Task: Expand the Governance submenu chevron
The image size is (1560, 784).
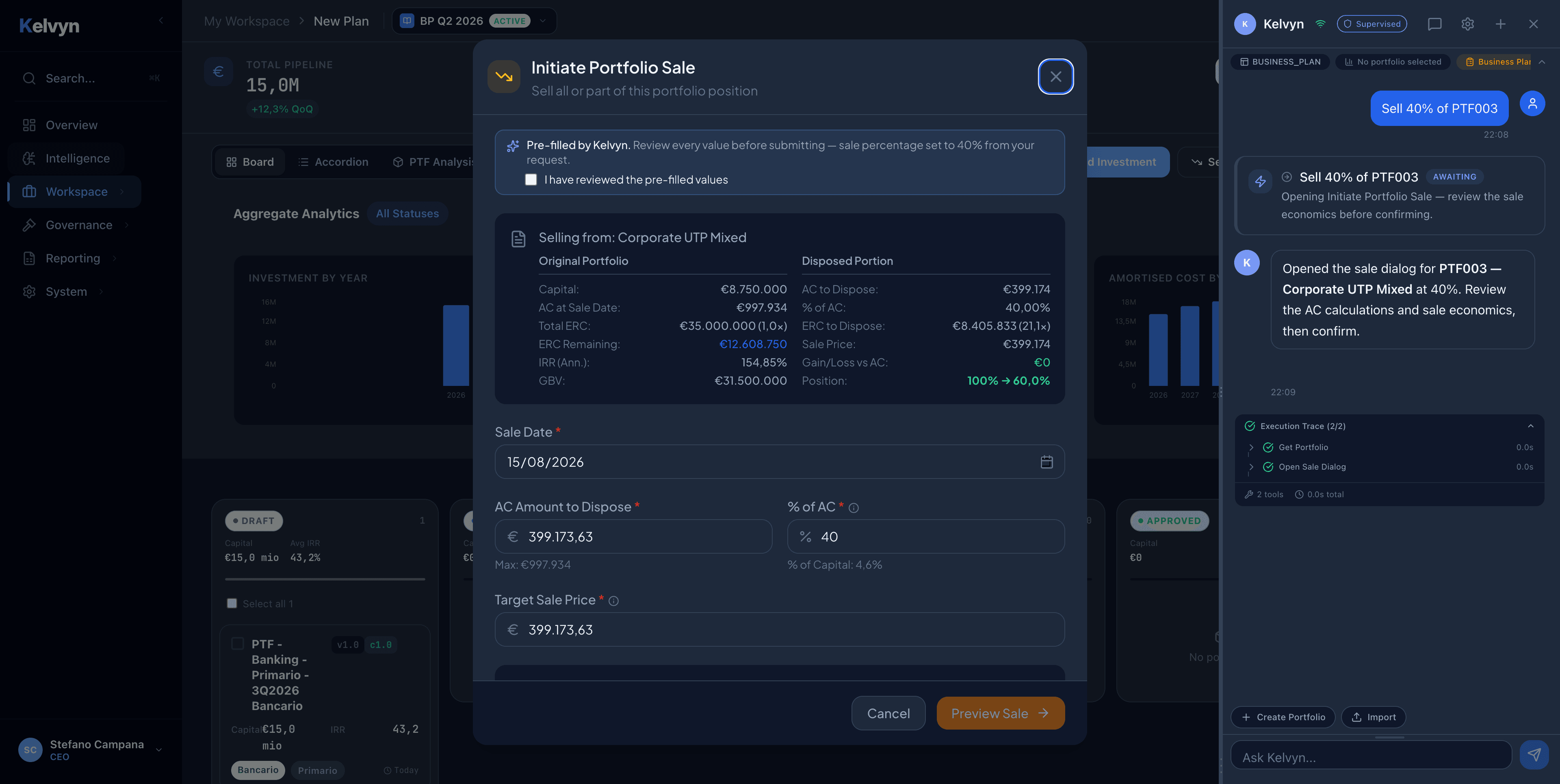Action: pyautogui.click(x=127, y=225)
